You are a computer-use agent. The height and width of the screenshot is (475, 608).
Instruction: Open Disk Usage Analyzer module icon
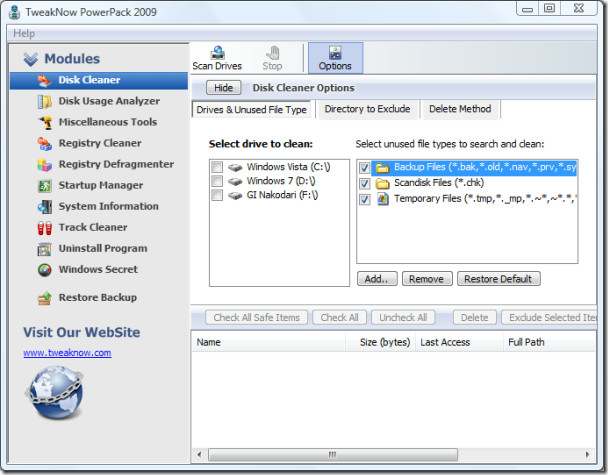click(45, 101)
